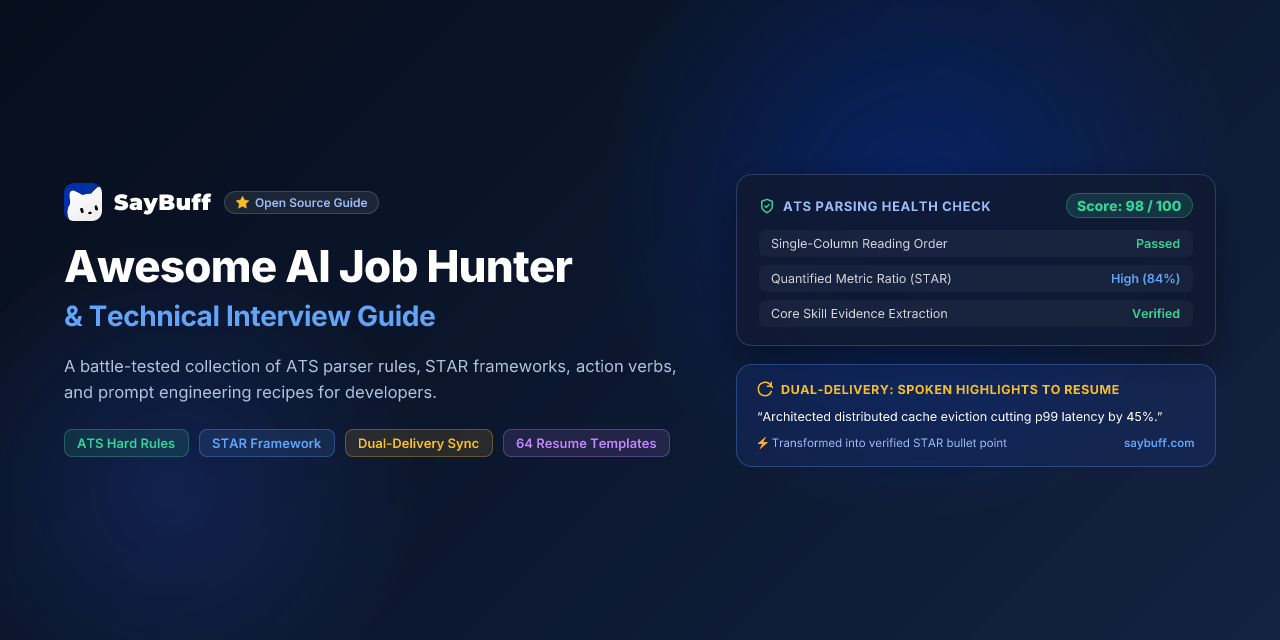The width and height of the screenshot is (1280, 640).
Task: Select the ATS Hard Rules tag
Action: point(126,443)
